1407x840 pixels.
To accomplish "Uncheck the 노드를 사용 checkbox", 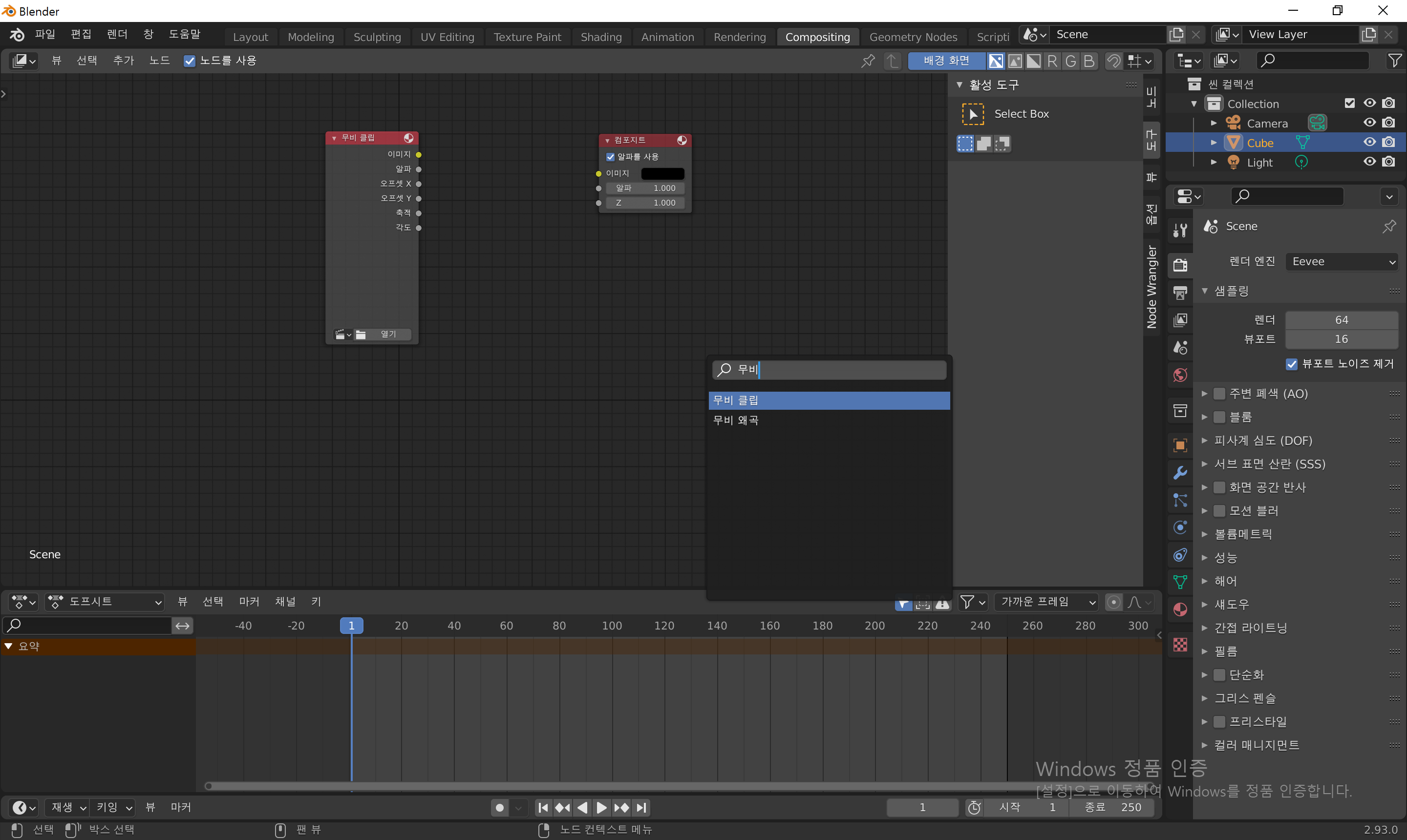I will [x=190, y=61].
